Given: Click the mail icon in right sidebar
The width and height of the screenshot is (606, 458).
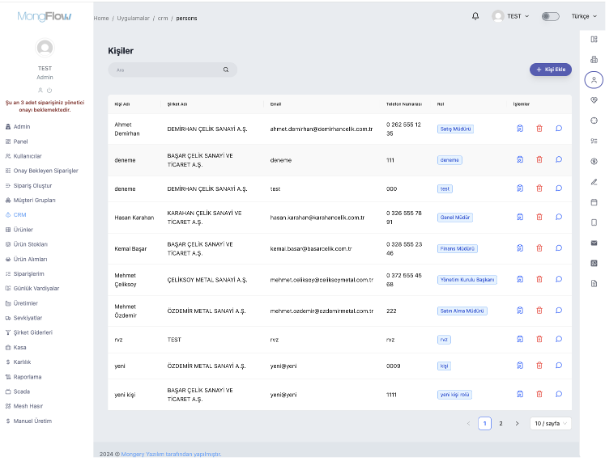Looking at the screenshot, I should point(594,243).
